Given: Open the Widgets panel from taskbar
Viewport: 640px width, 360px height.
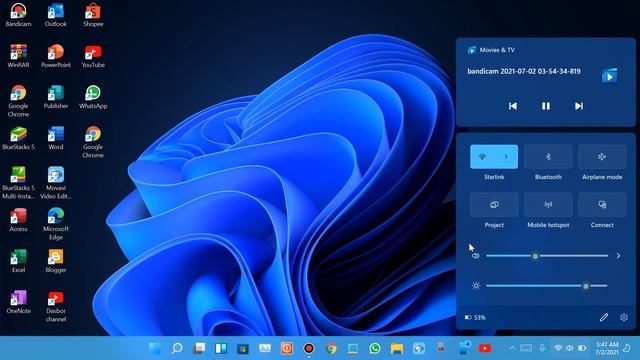Looking at the screenshot, I should [x=221, y=348].
